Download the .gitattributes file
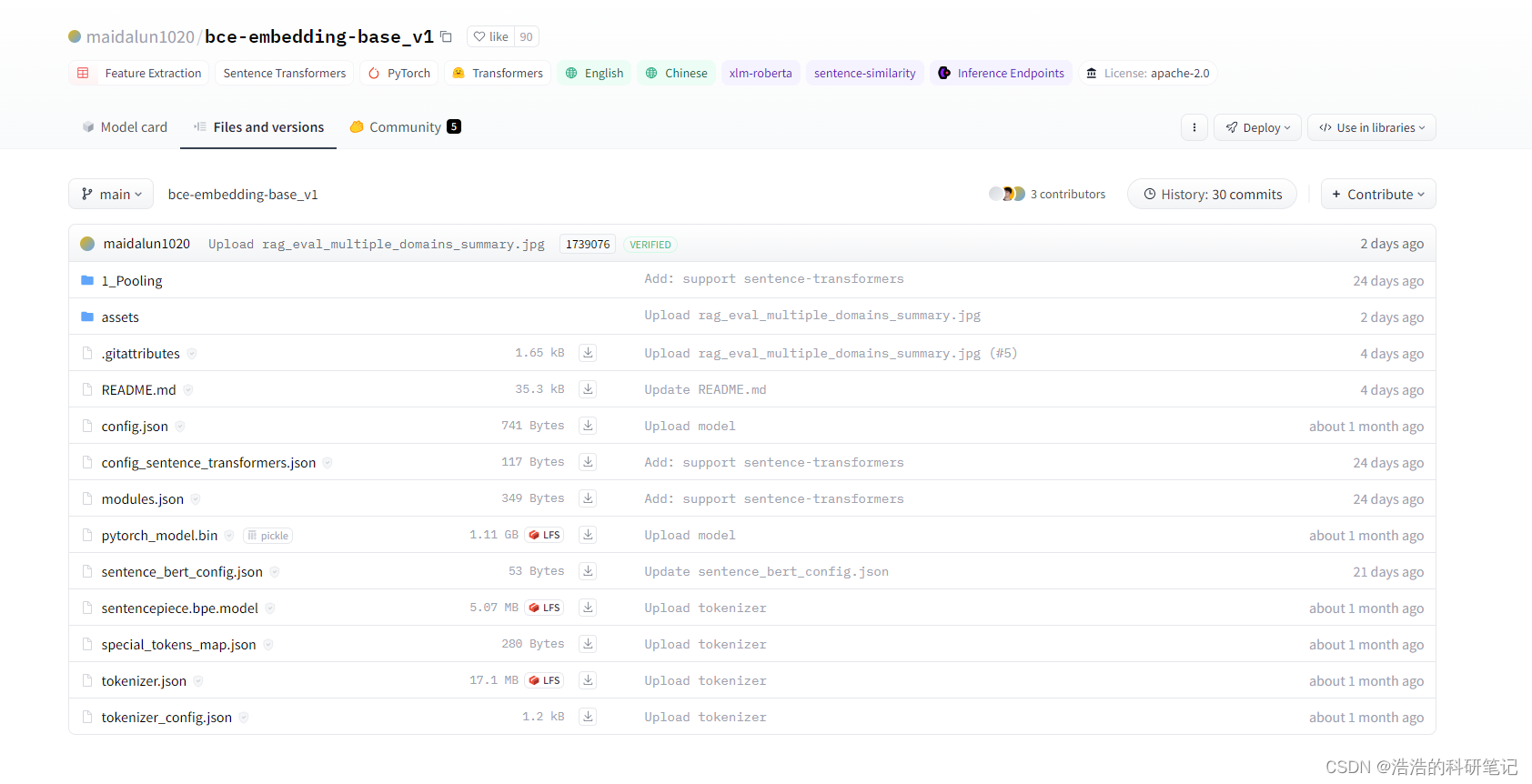This screenshot has height=784, width=1532. (x=589, y=353)
